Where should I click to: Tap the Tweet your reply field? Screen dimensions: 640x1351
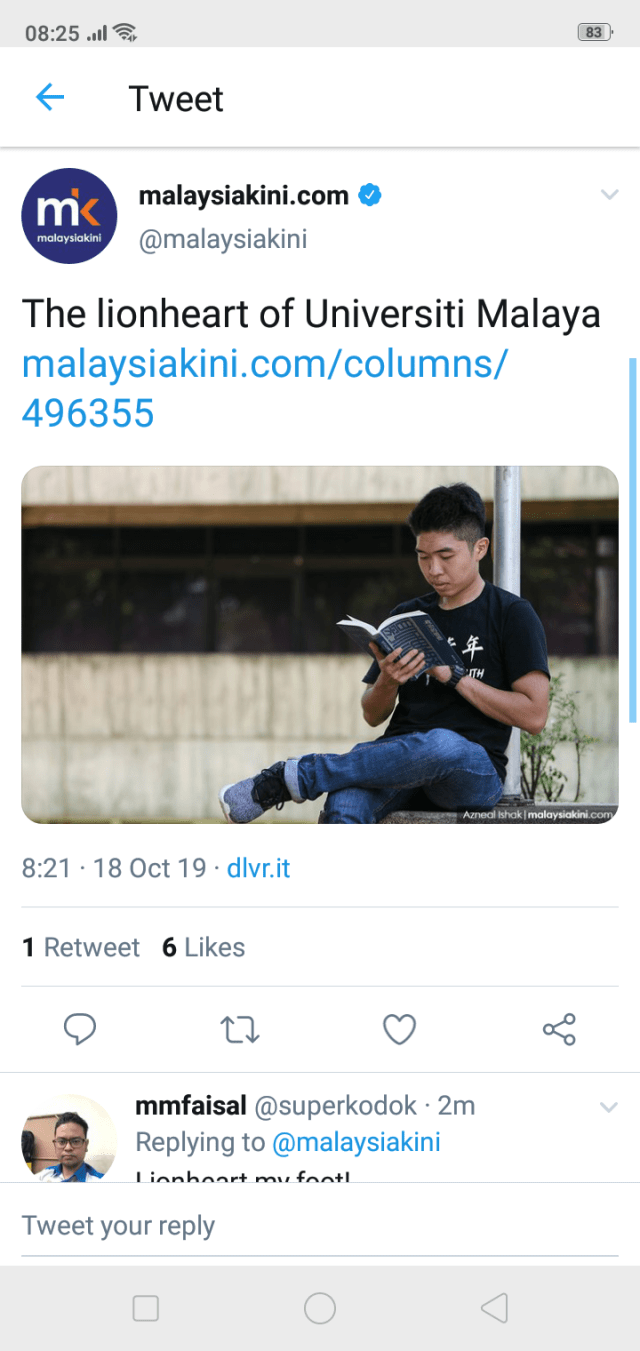click(x=320, y=1225)
